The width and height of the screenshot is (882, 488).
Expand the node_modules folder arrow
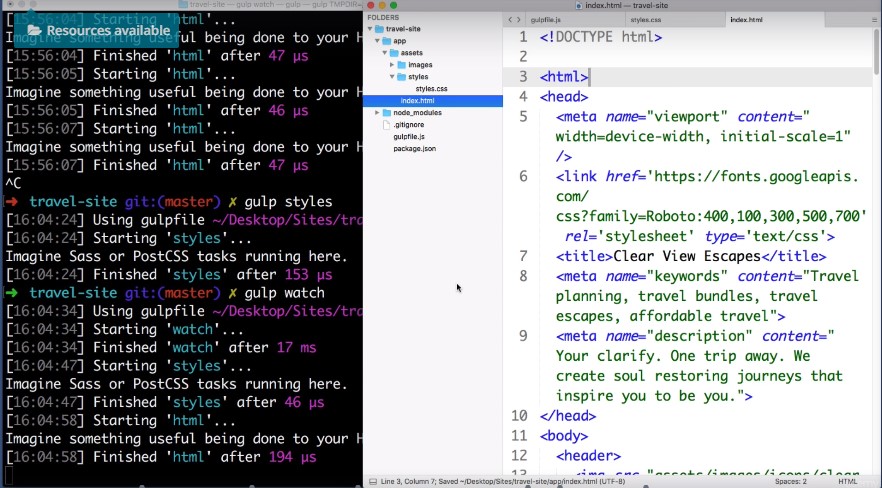click(x=377, y=112)
